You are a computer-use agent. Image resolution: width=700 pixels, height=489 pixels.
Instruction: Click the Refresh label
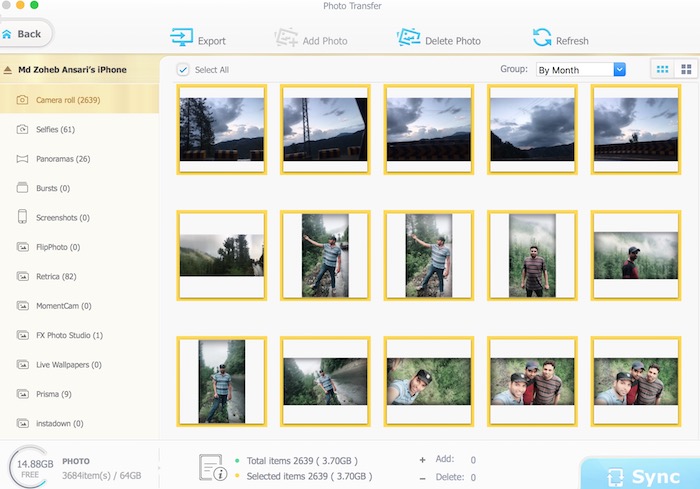(x=572, y=41)
